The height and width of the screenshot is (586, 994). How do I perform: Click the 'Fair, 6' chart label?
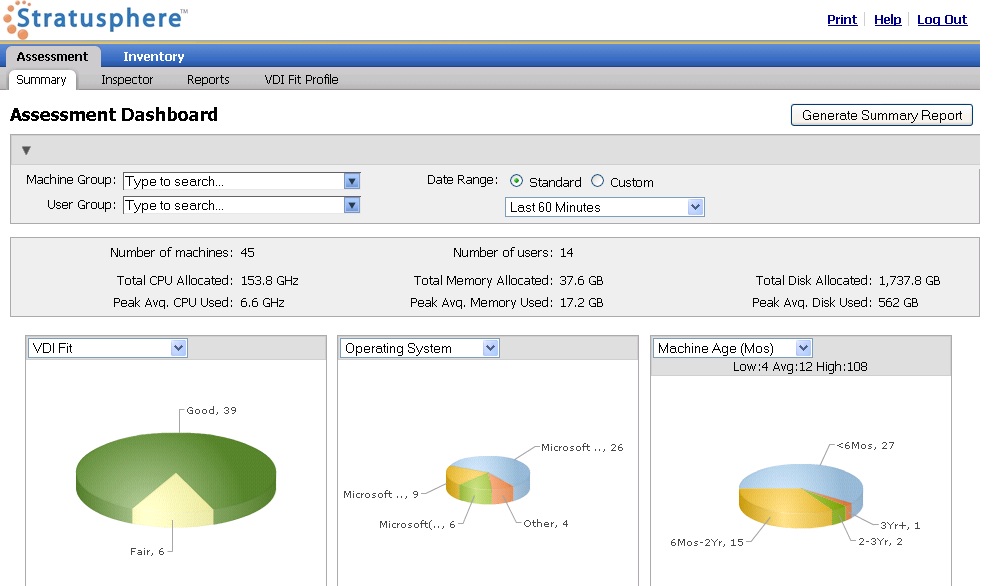147,552
